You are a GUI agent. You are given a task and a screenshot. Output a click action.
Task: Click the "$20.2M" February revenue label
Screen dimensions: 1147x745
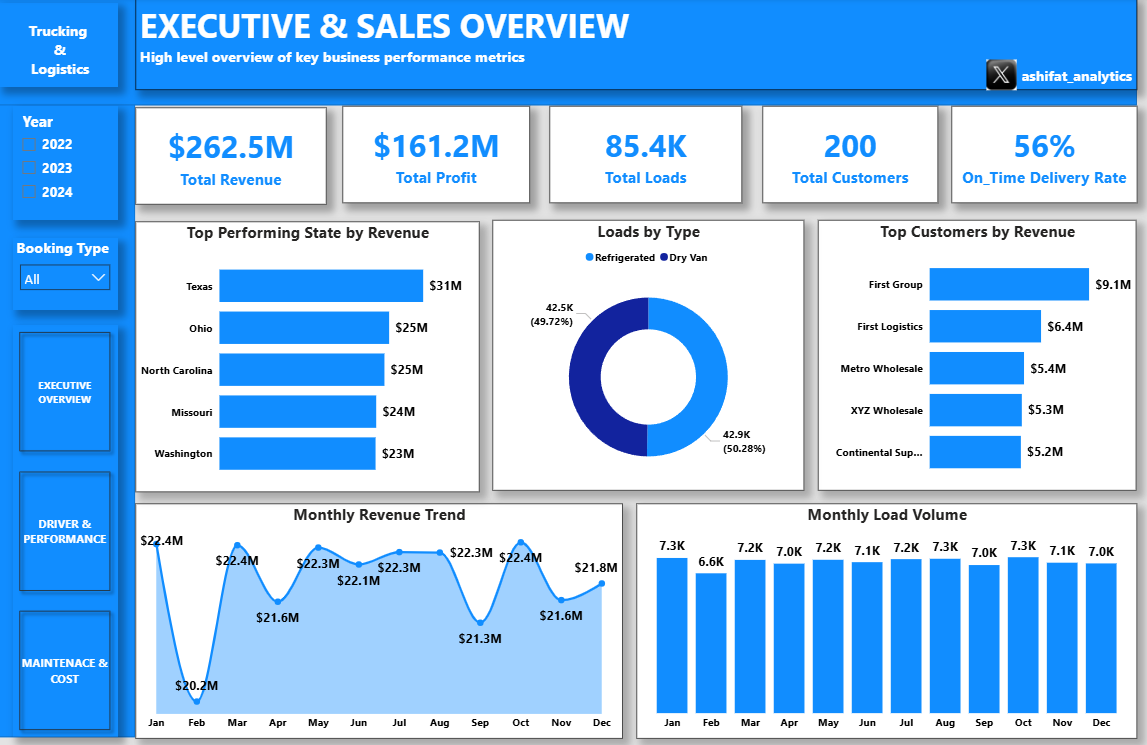(196, 686)
